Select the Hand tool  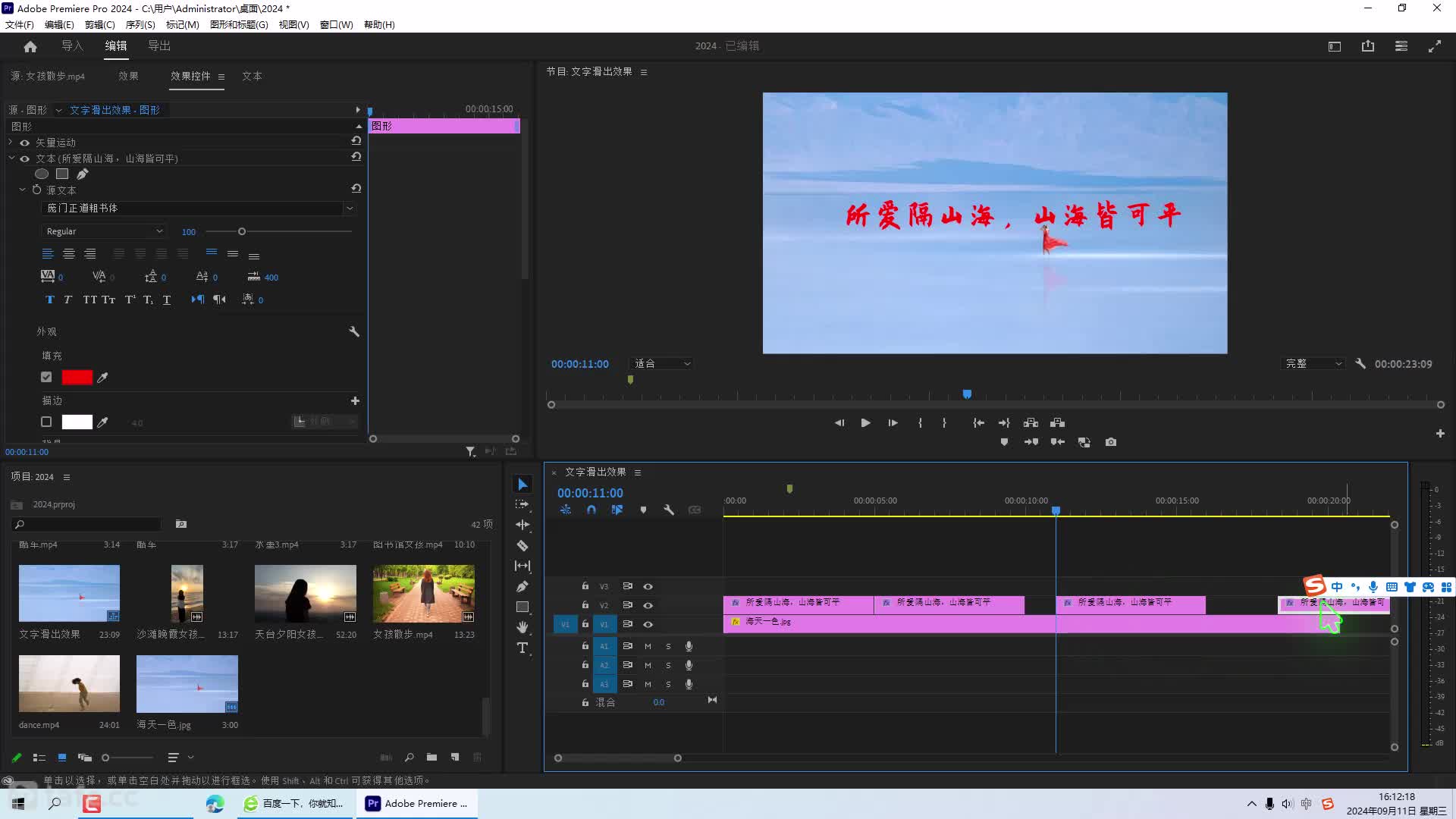click(522, 627)
